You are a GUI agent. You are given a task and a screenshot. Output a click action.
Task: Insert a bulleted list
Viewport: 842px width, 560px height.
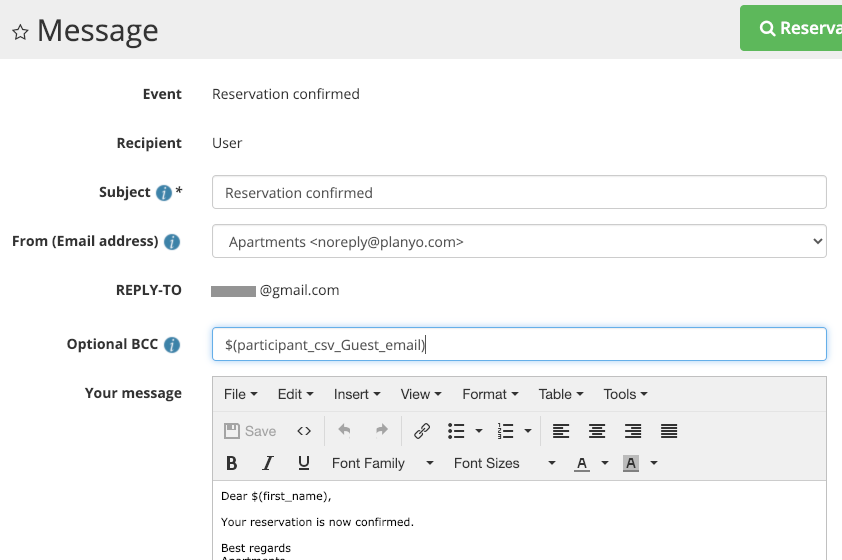pos(457,431)
